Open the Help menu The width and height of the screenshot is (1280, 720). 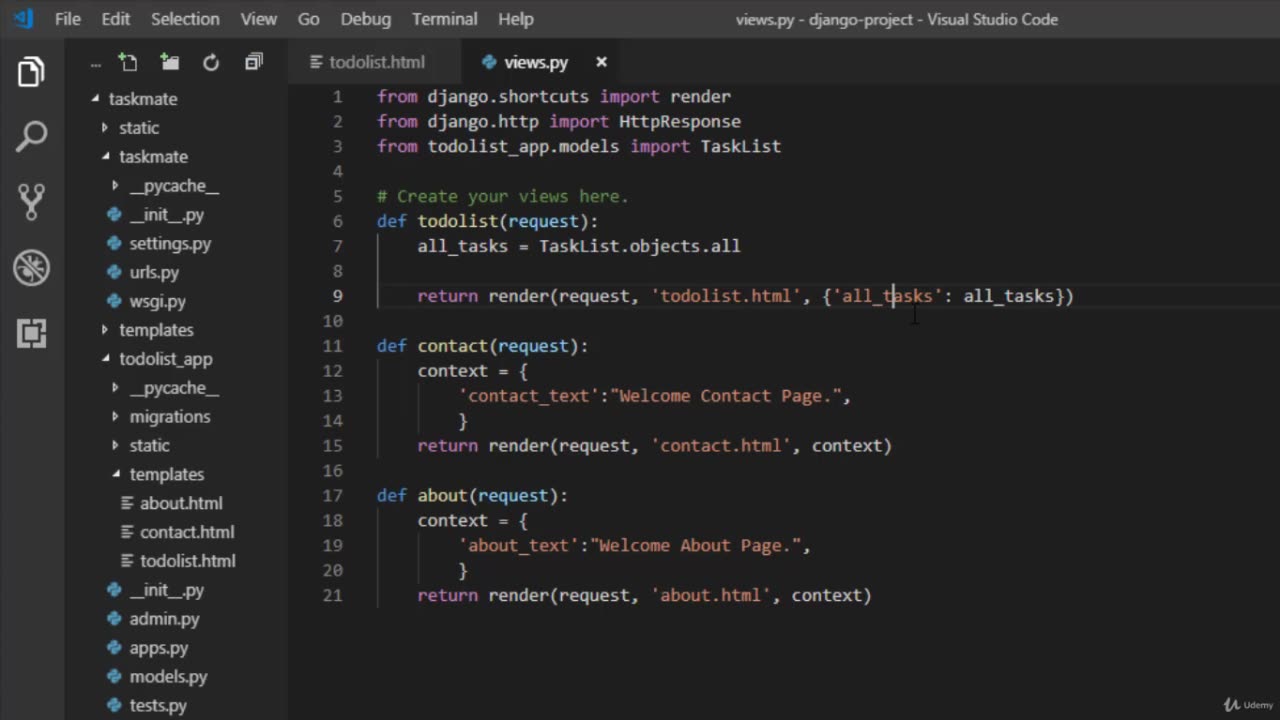point(516,19)
